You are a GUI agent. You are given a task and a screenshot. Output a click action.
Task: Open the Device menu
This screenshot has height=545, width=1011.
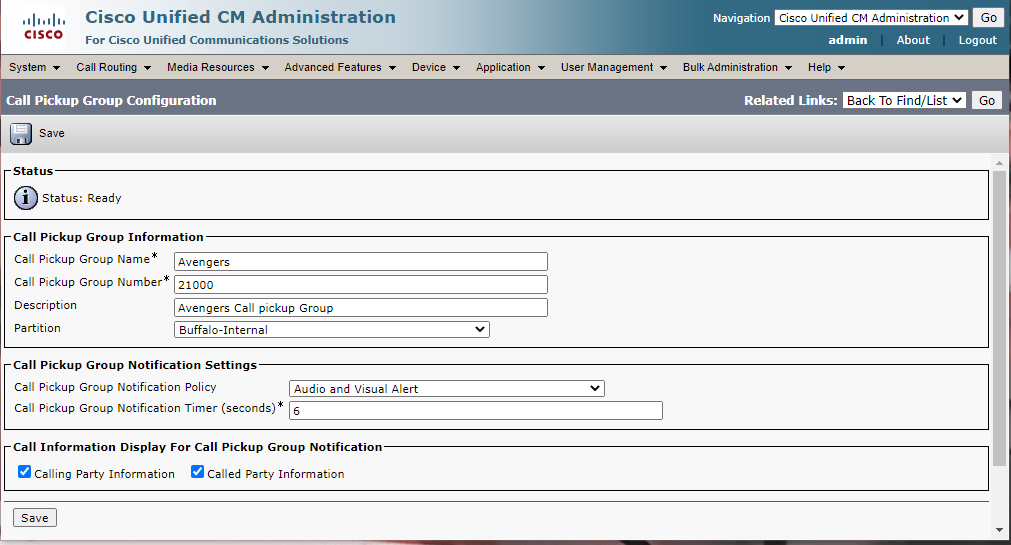(x=436, y=67)
